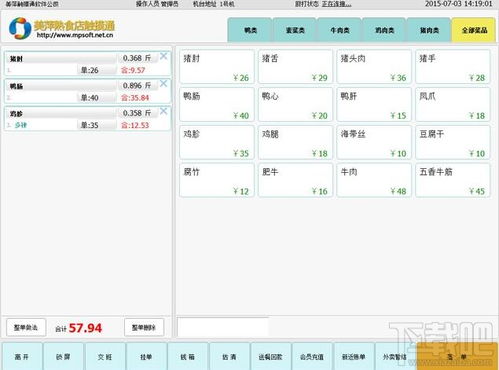This screenshot has height=370, width=499.
Task: Remove the 鸡胗 order line with X
Action: pyautogui.click(x=163, y=111)
